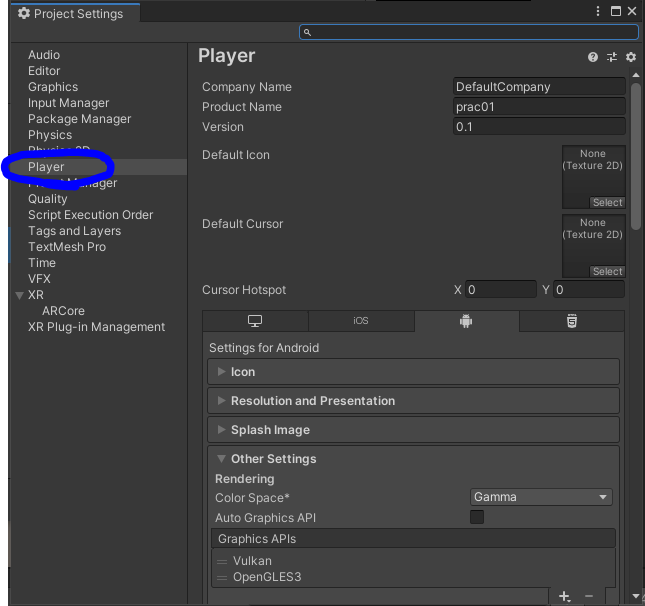Click the Company Name input field

539,87
